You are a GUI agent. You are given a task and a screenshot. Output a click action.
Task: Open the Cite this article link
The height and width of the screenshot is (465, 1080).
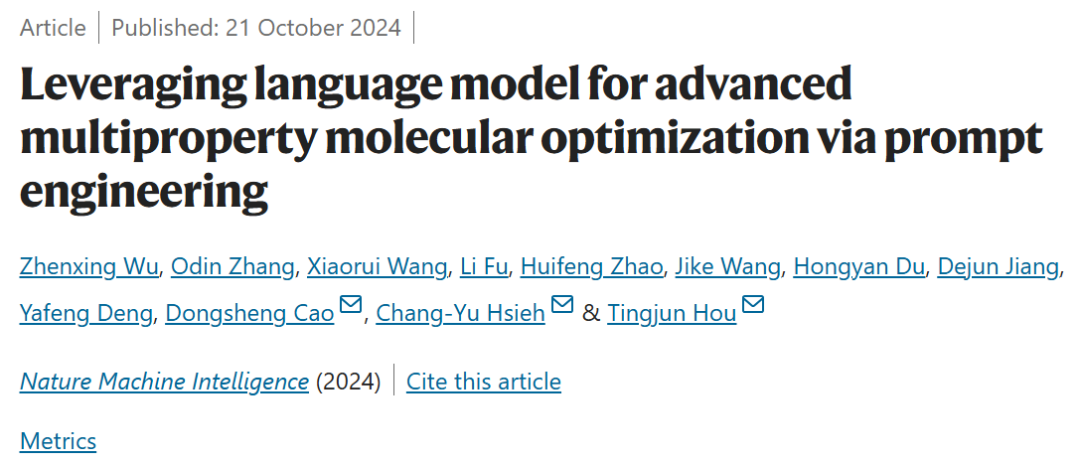point(483,381)
